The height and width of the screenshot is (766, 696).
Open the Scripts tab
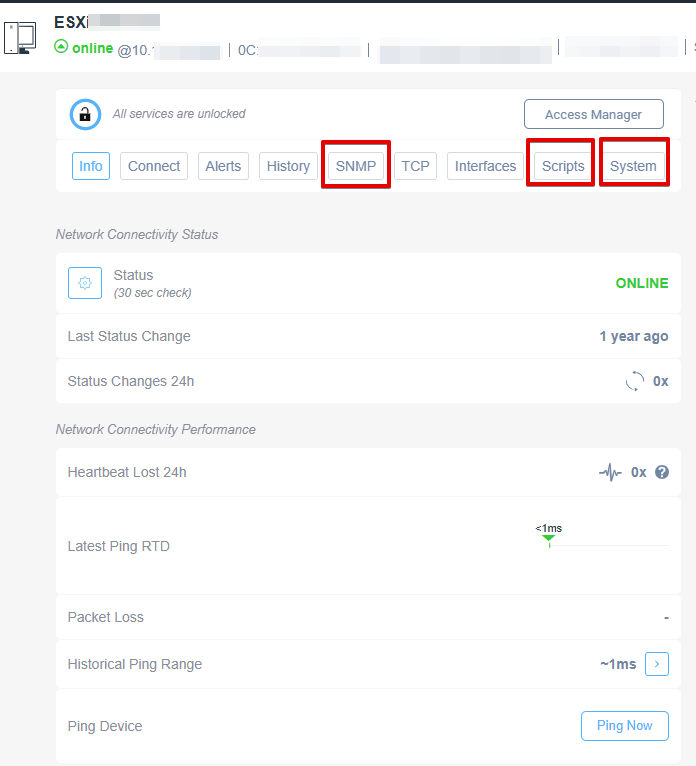pyautogui.click(x=563, y=166)
